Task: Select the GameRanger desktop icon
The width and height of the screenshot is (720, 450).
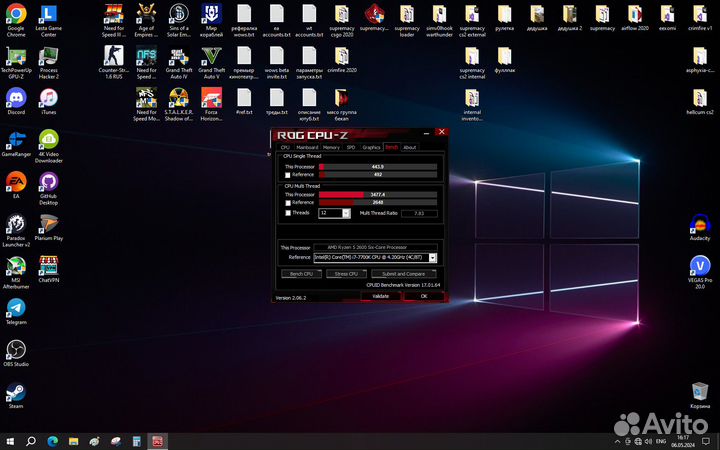Action: [x=16, y=144]
